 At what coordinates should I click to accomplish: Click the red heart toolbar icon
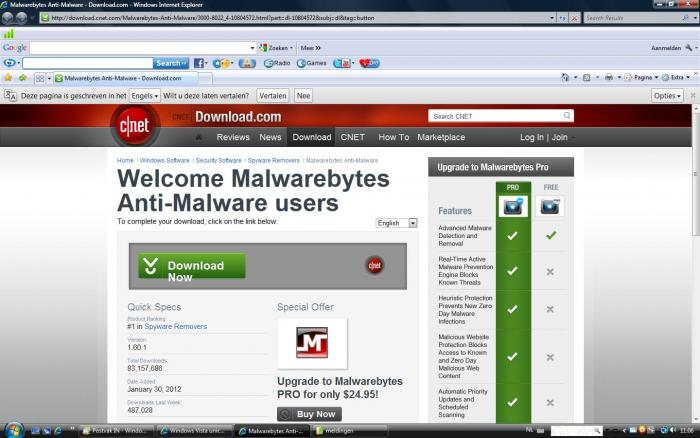[369, 63]
